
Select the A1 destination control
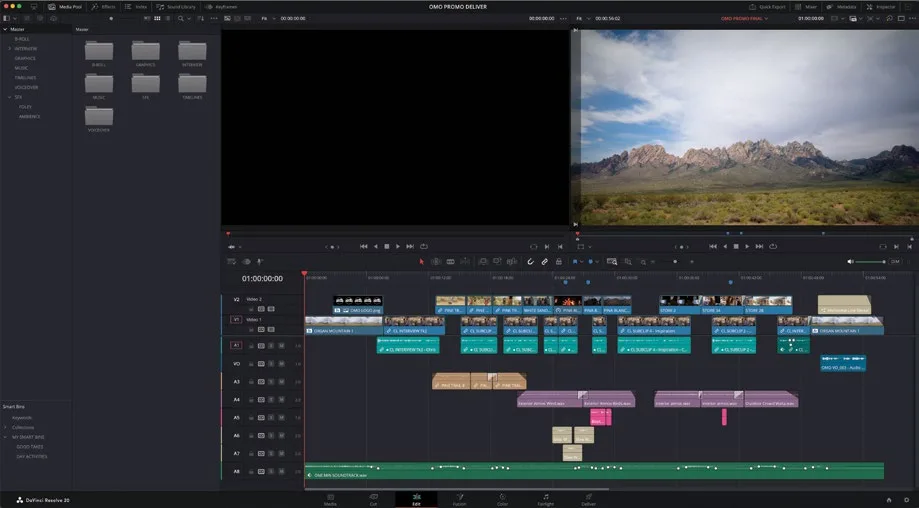(x=236, y=345)
